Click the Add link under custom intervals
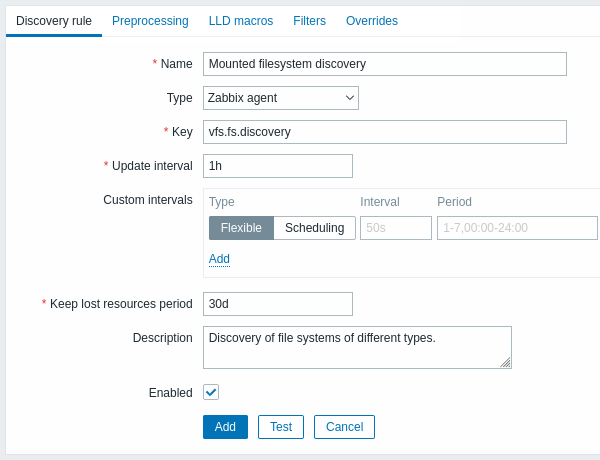The width and height of the screenshot is (600, 460). [219, 259]
